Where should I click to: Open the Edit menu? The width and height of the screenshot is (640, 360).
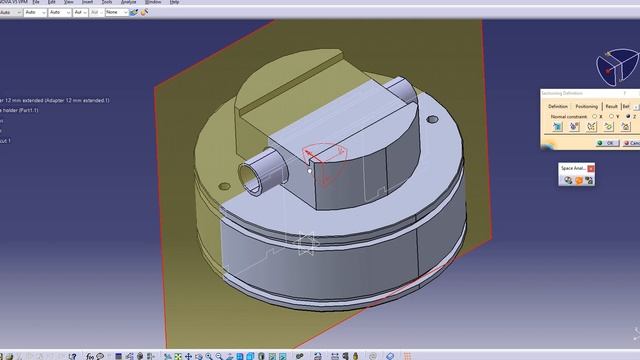pyautogui.click(x=51, y=2)
